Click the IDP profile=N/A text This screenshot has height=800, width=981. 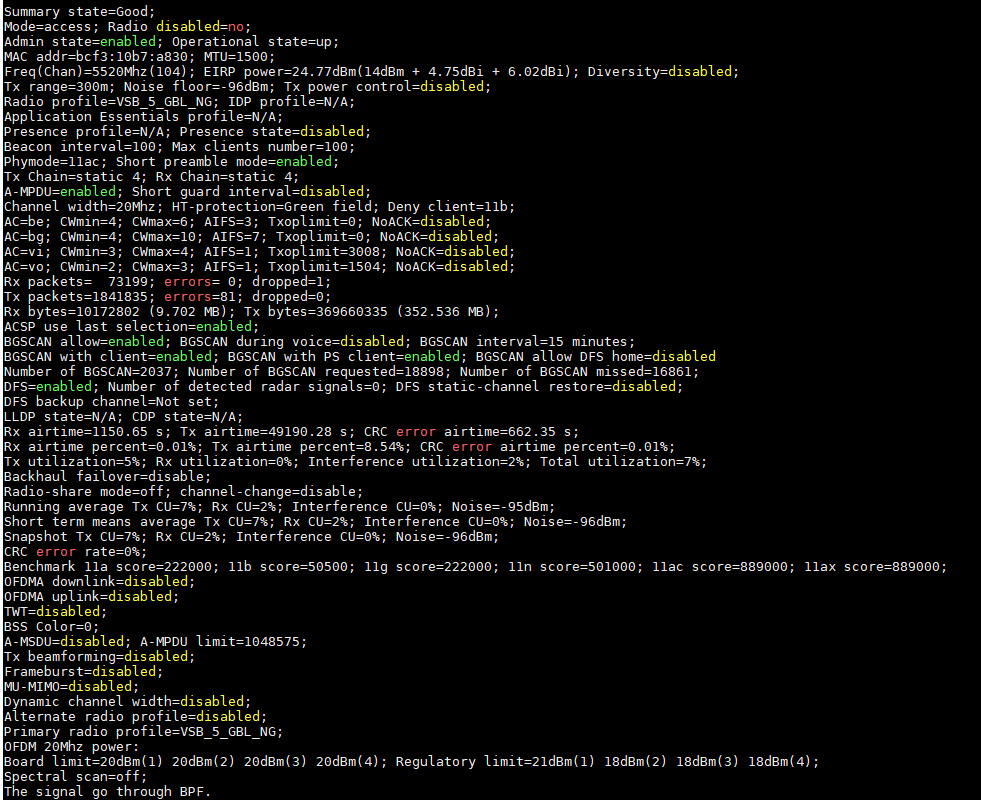tap(291, 101)
